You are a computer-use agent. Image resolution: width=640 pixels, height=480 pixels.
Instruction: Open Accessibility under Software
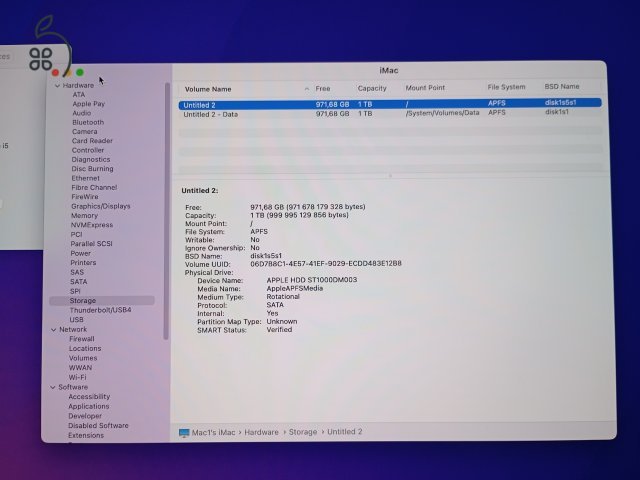click(89, 397)
